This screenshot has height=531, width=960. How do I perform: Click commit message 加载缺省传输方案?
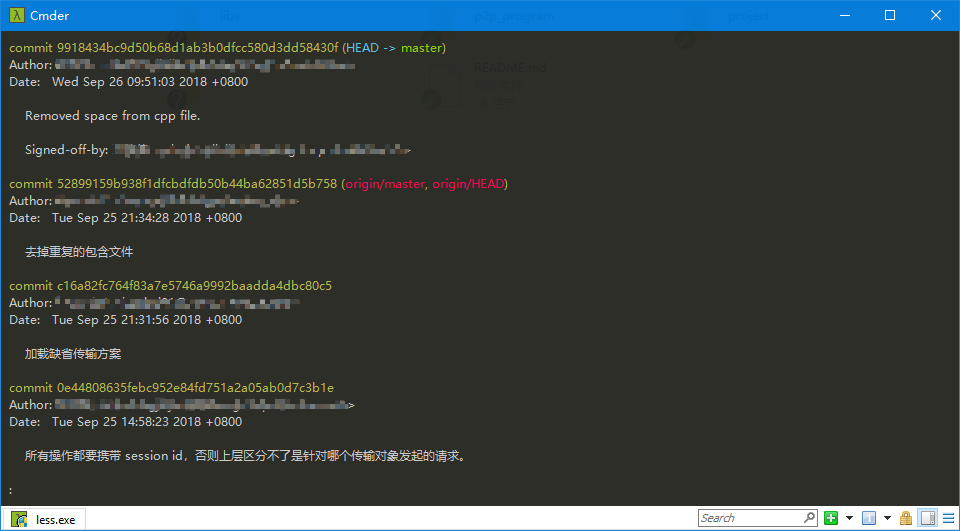tap(73, 354)
